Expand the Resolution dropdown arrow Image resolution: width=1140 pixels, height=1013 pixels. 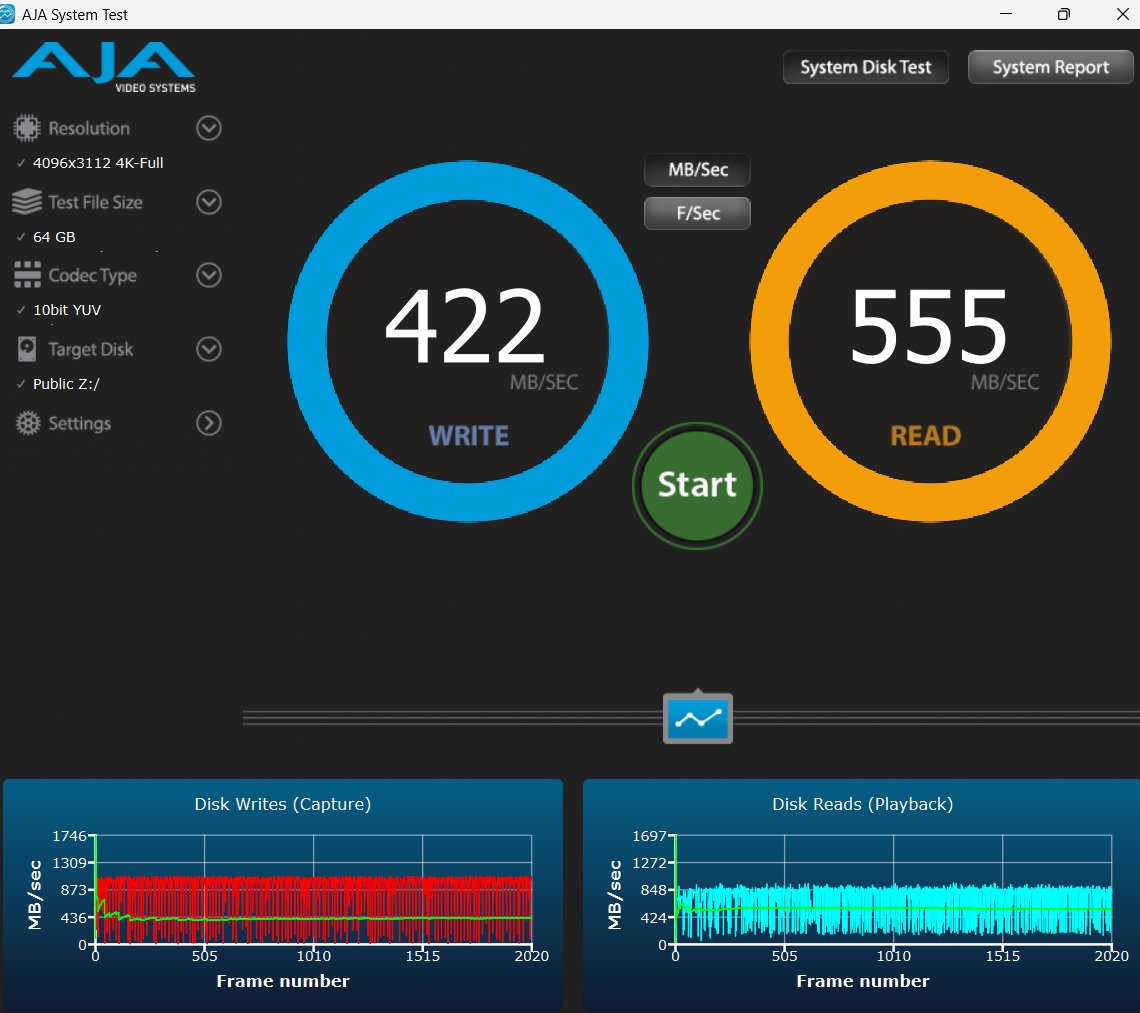pos(208,128)
